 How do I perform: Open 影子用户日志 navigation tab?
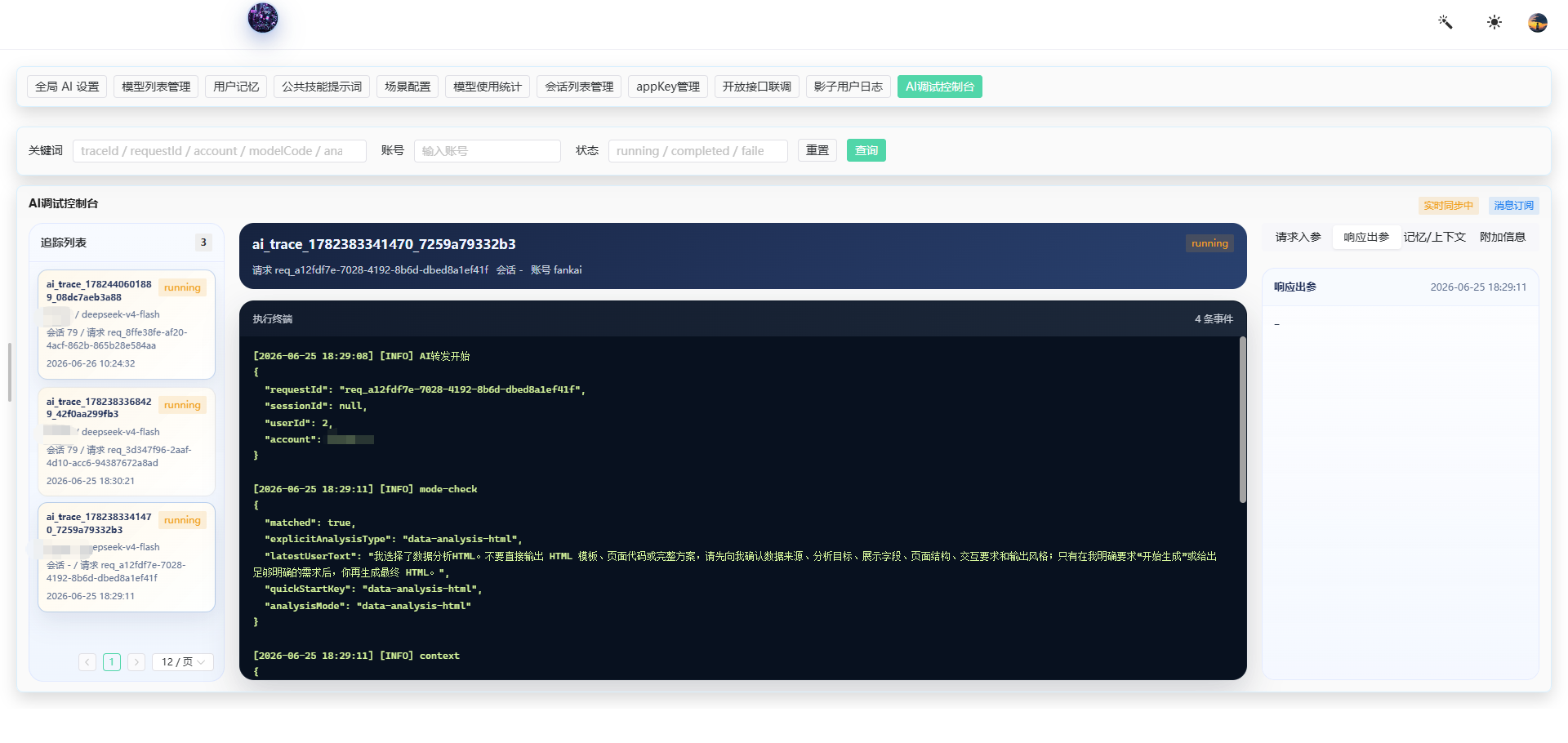pyautogui.click(x=849, y=87)
